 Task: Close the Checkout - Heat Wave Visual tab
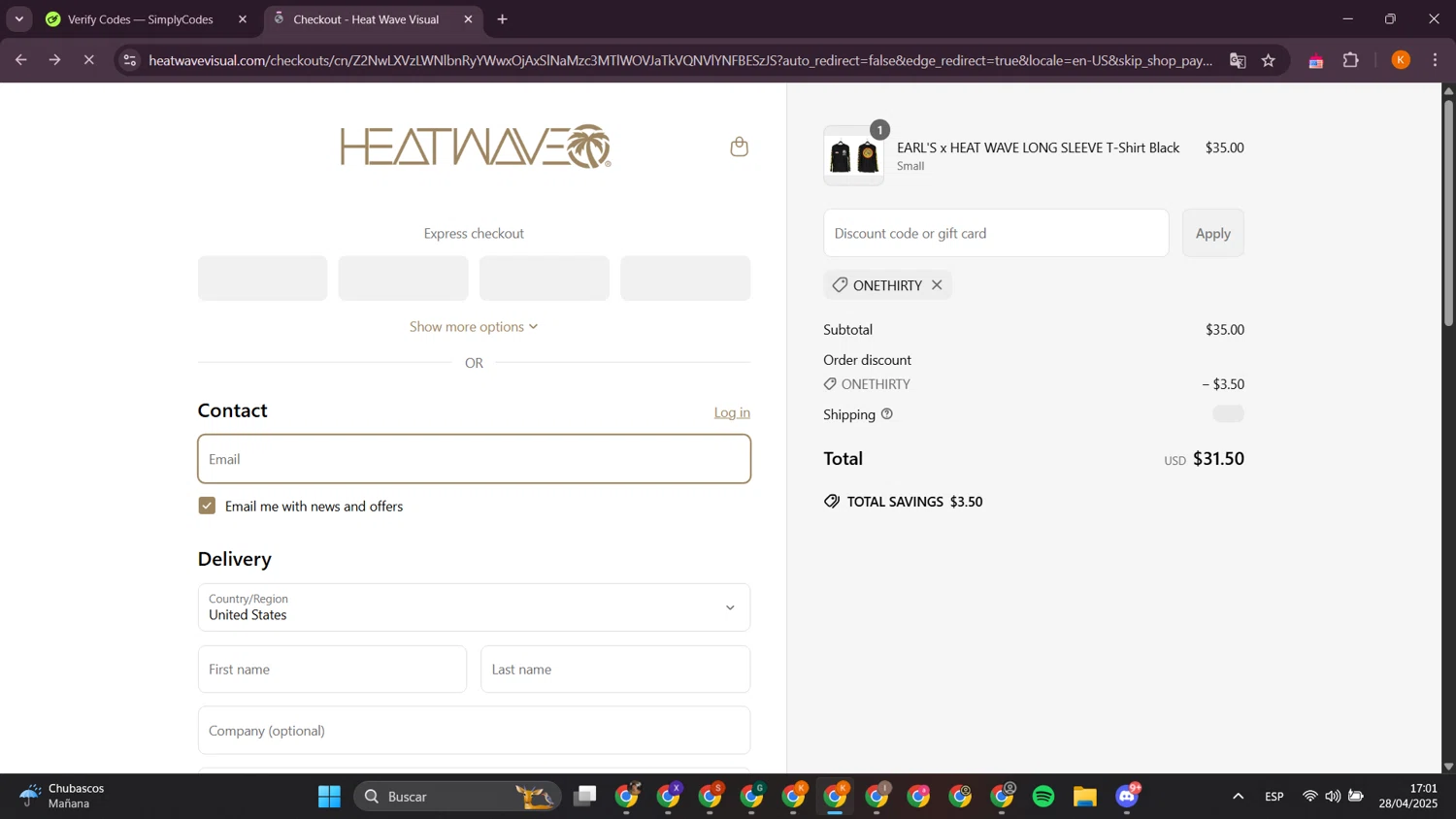(468, 19)
